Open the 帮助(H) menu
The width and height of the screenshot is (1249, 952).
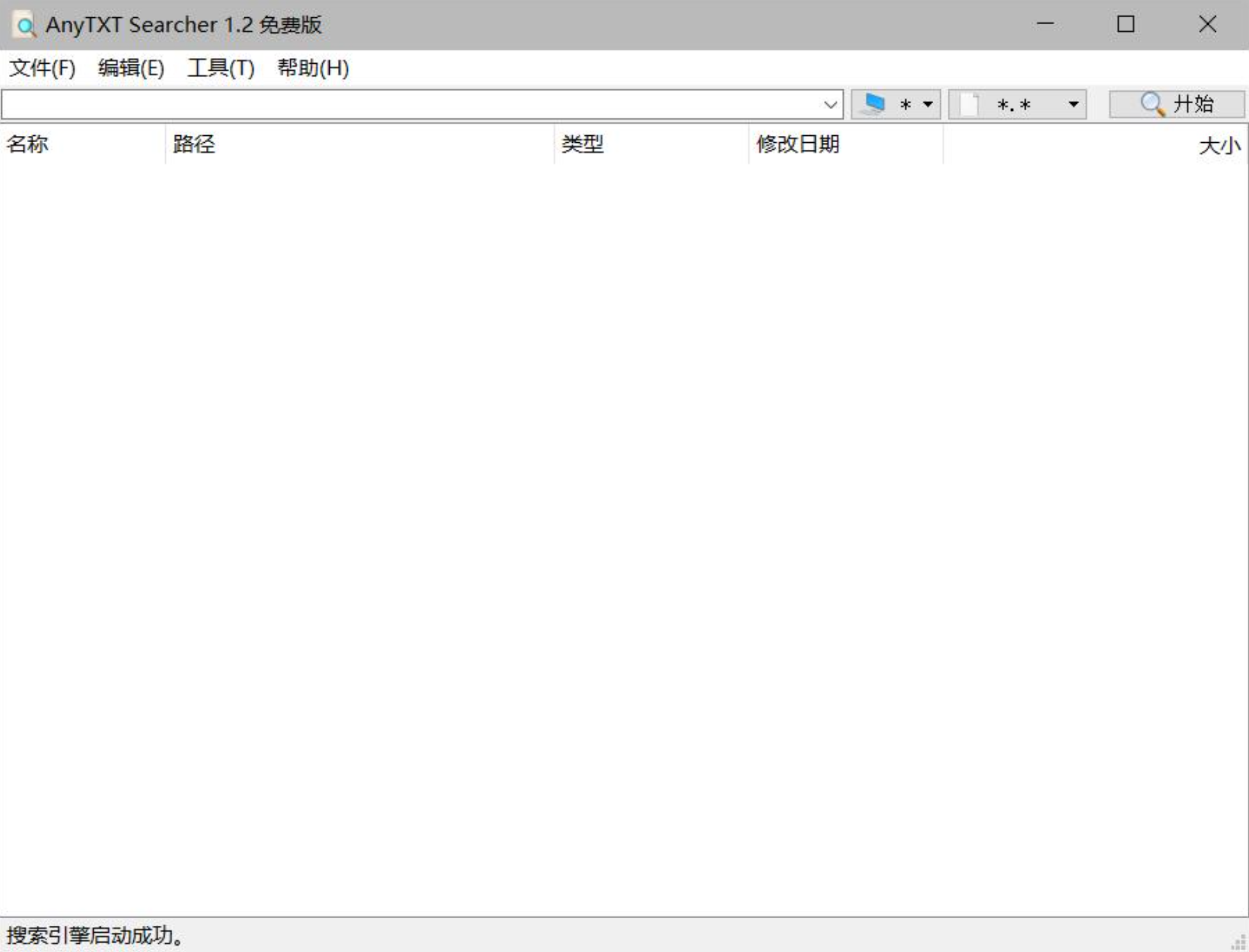(x=313, y=68)
